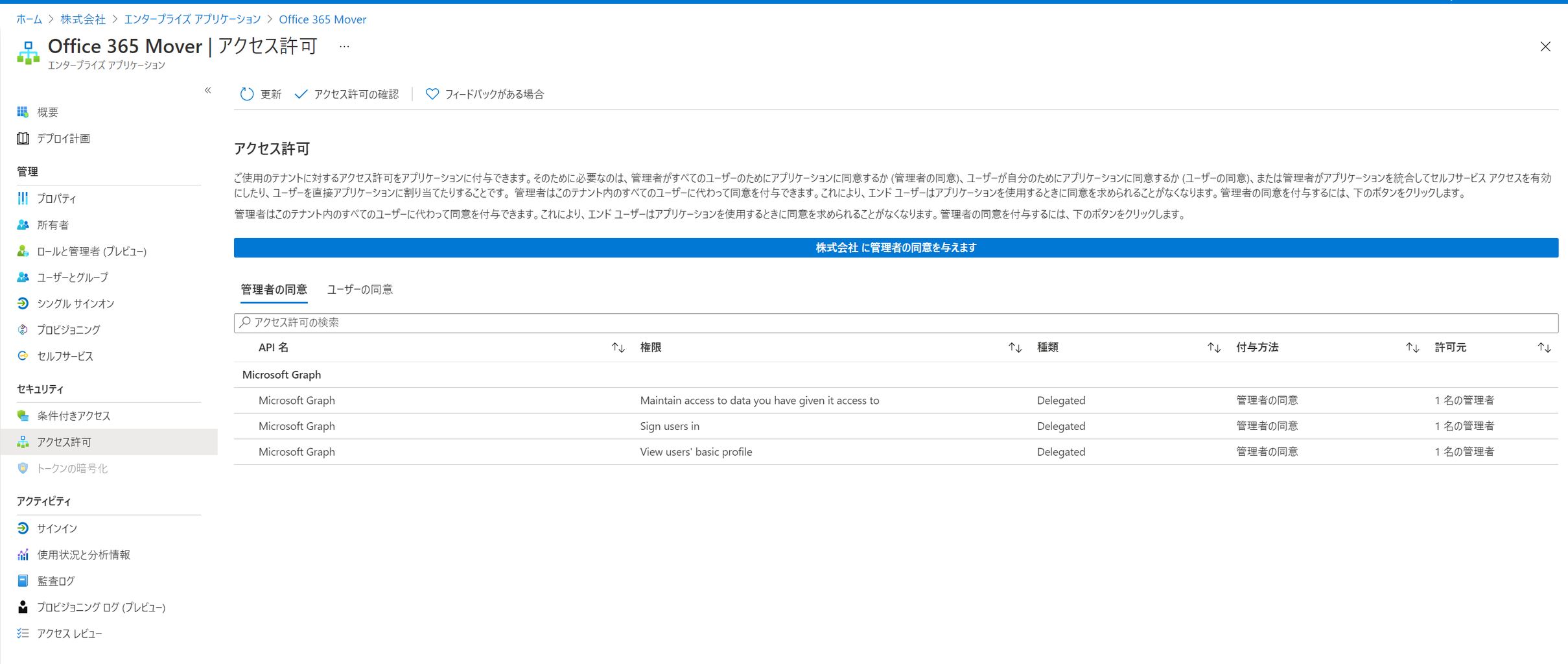Click the アクセス許可 sidebar icon
1568x664 pixels.
(x=23, y=442)
